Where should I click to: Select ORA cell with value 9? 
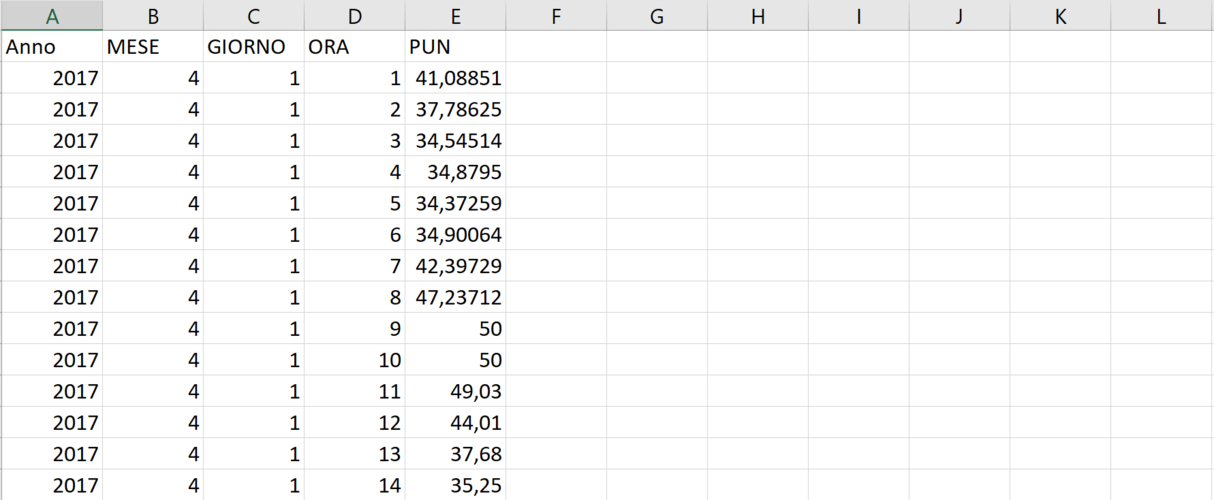coord(355,329)
